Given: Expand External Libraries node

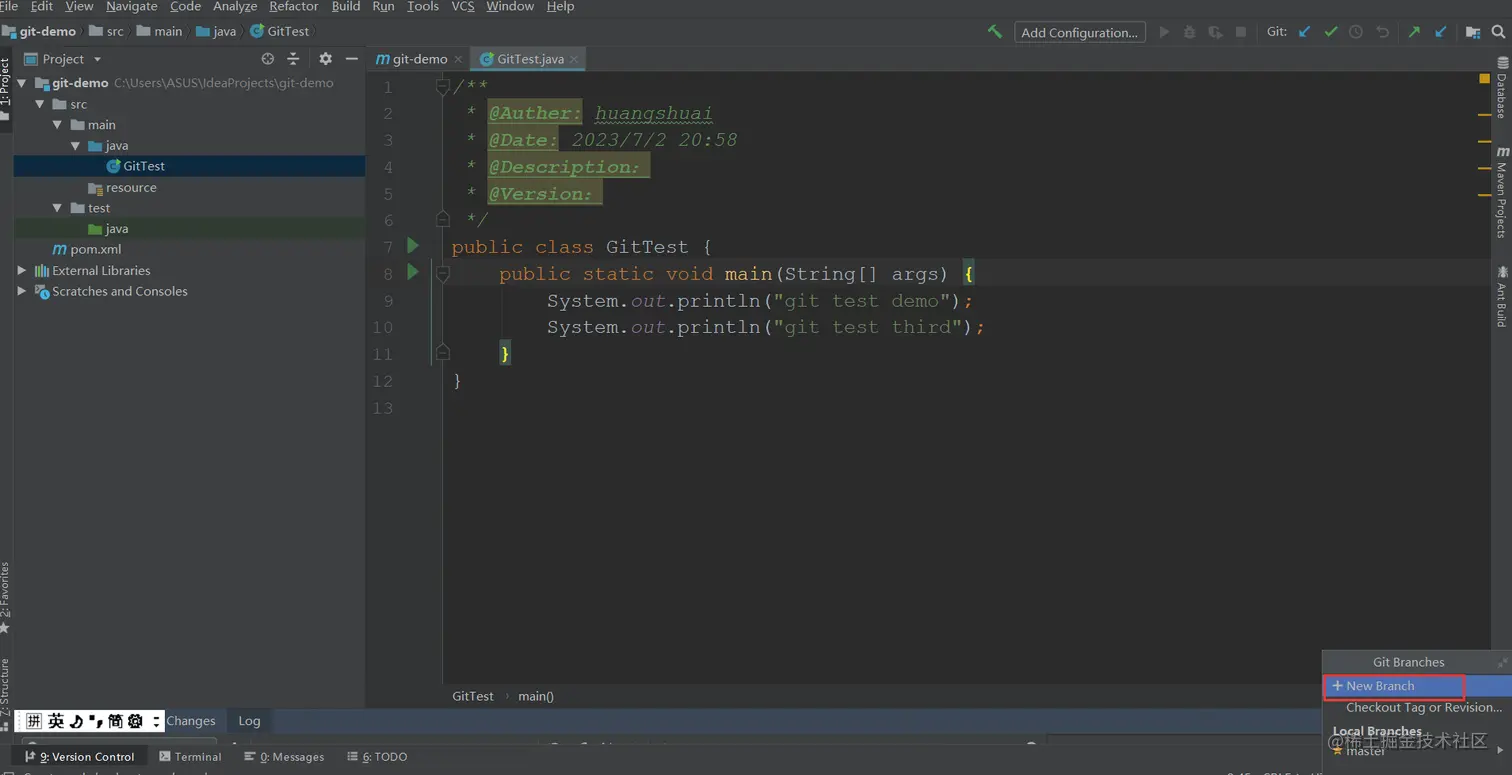Looking at the screenshot, I should [22, 270].
